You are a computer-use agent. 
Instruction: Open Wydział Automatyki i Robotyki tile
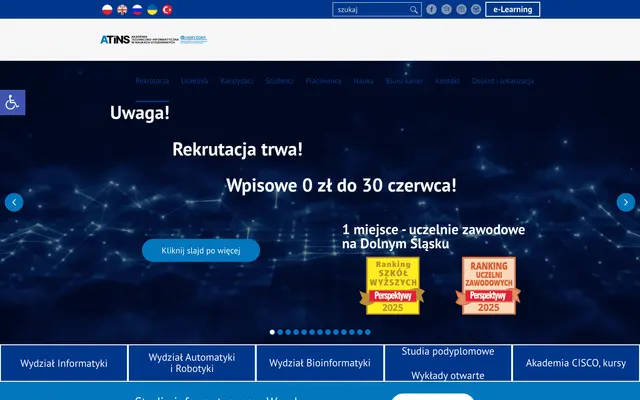pos(192,363)
